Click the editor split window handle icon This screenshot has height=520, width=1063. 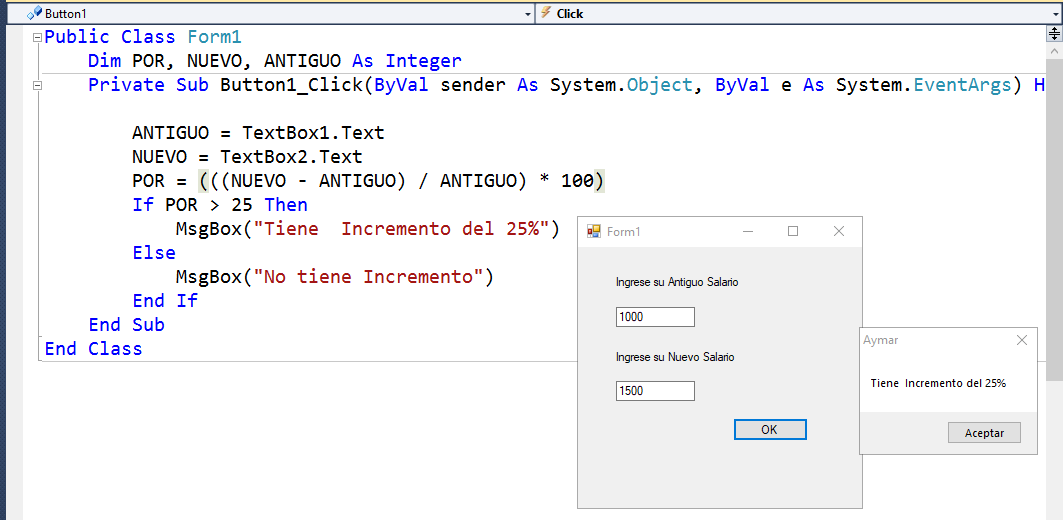click(1053, 33)
